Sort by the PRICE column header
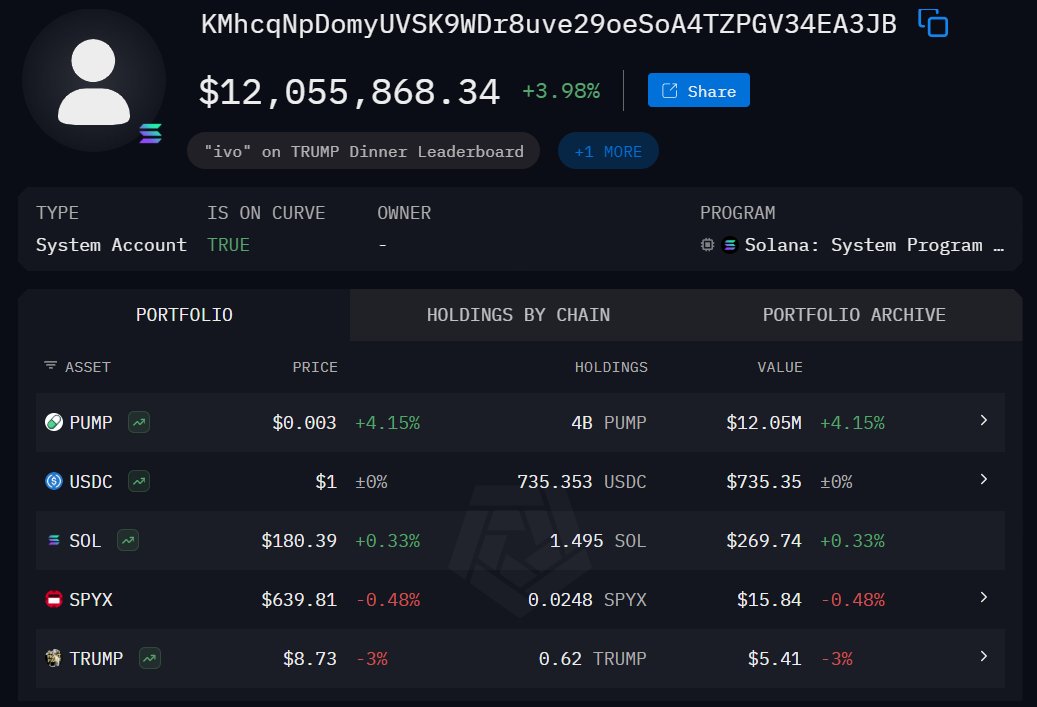Screen dimensions: 1037x707 tap(315, 367)
